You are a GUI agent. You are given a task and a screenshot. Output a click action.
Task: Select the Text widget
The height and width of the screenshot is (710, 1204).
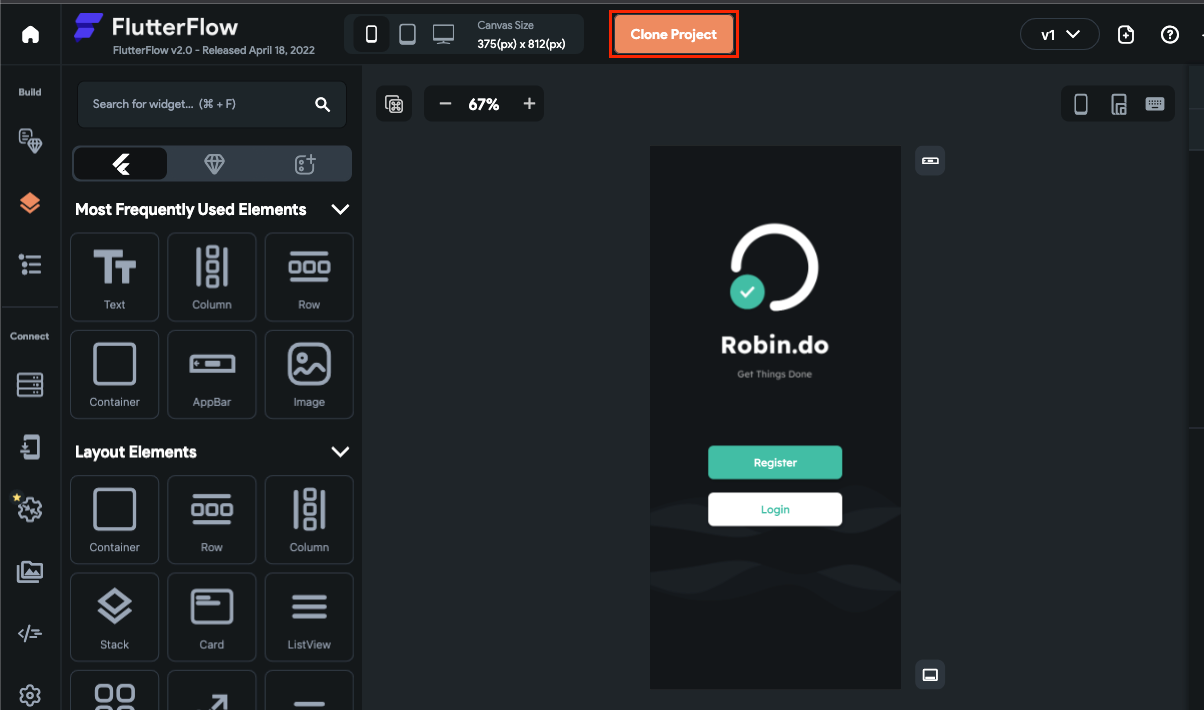tap(115, 276)
